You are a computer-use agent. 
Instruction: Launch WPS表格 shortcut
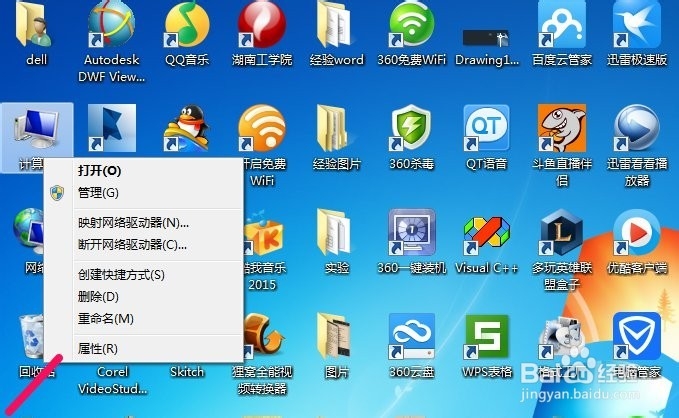click(486, 337)
